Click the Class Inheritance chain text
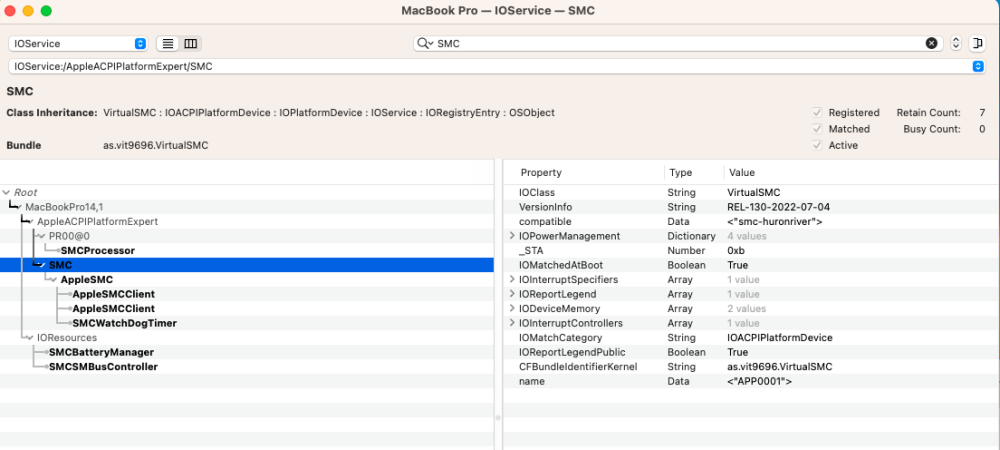 329,112
